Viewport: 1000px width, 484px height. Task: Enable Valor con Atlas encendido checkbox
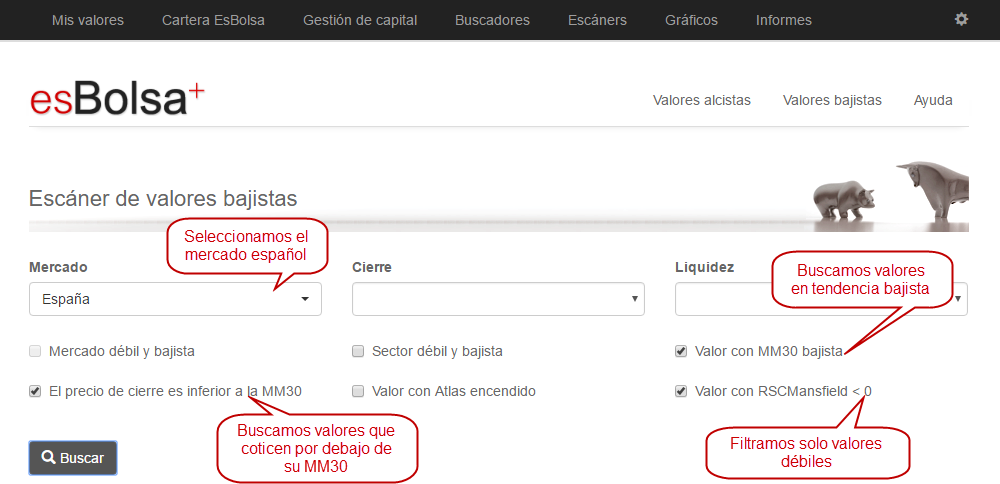pyautogui.click(x=358, y=391)
